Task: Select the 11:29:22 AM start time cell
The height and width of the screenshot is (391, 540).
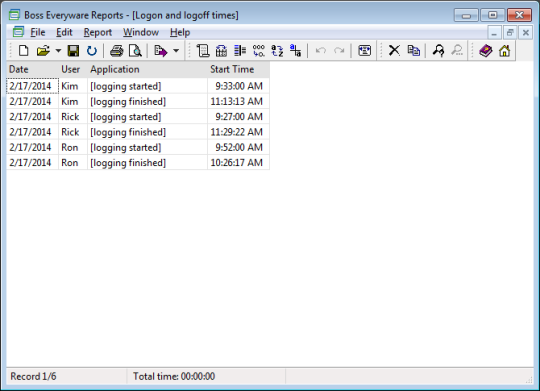Action: pyautogui.click(x=238, y=132)
